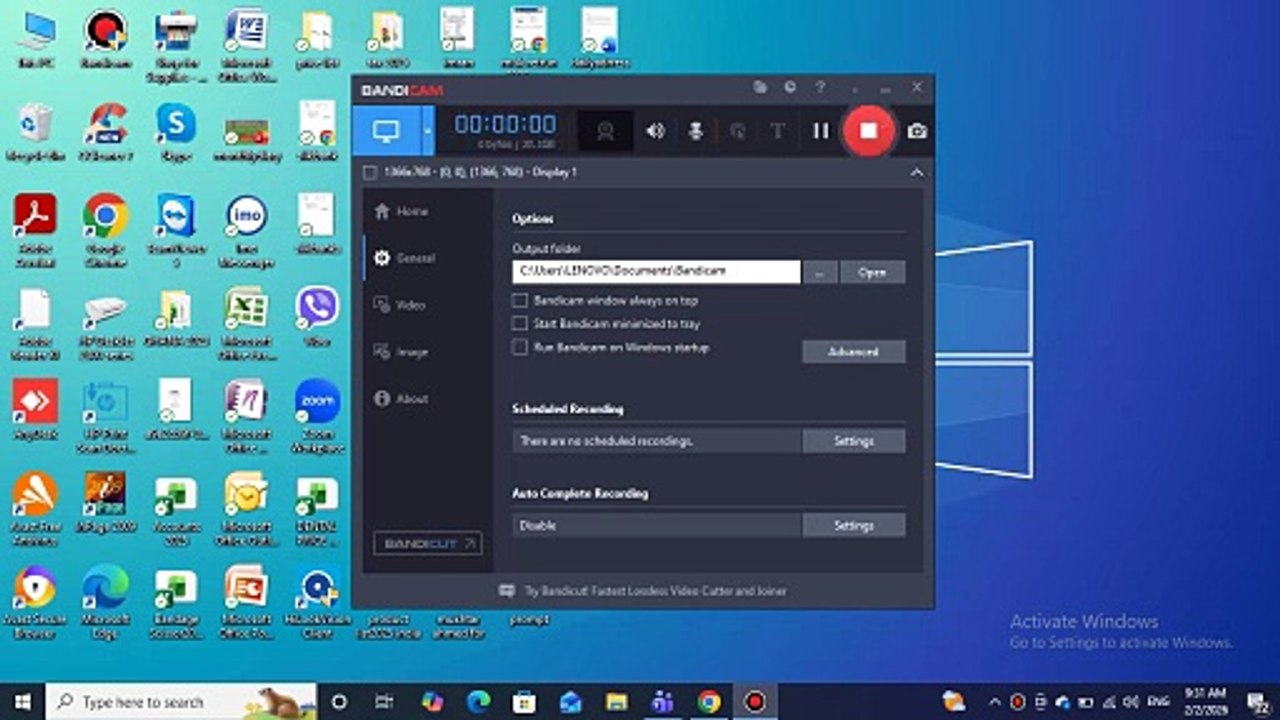This screenshot has width=1280, height=720.
Task: Toggle the webcam overlay icon in Bandicam
Action: click(605, 131)
